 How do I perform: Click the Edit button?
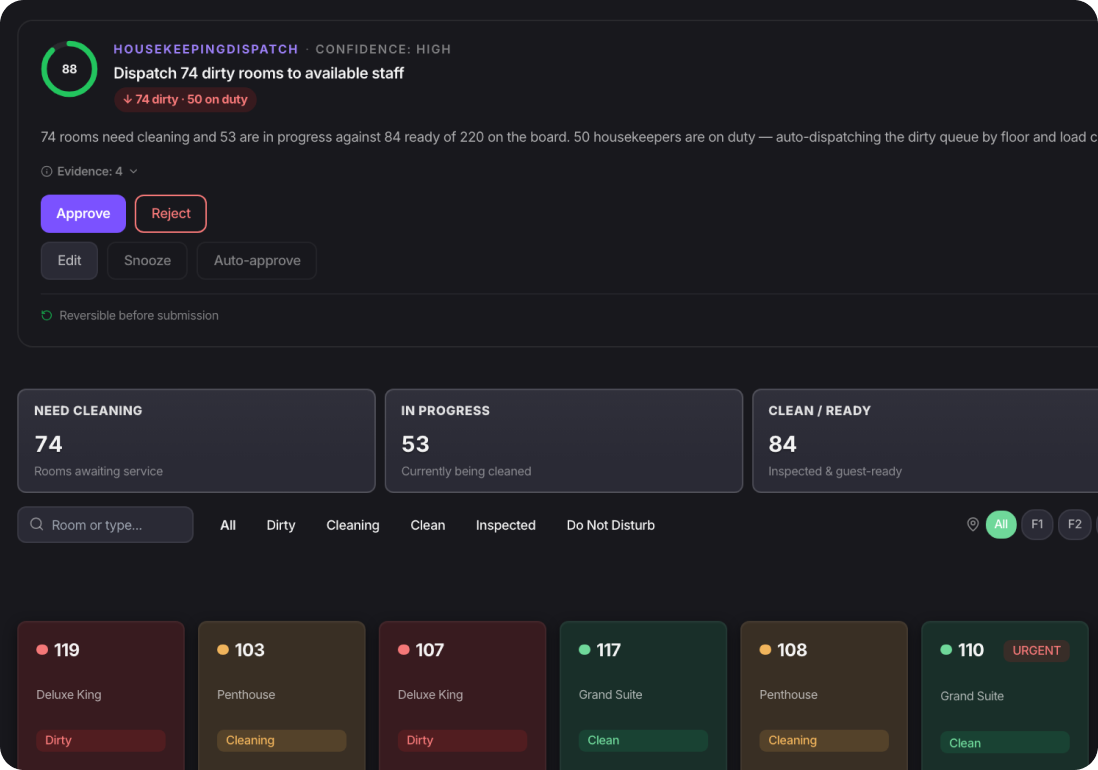click(69, 260)
